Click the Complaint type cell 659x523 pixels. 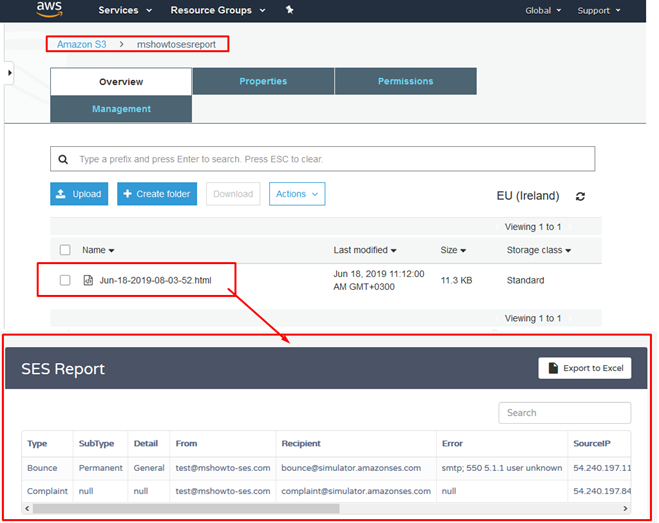(47, 491)
